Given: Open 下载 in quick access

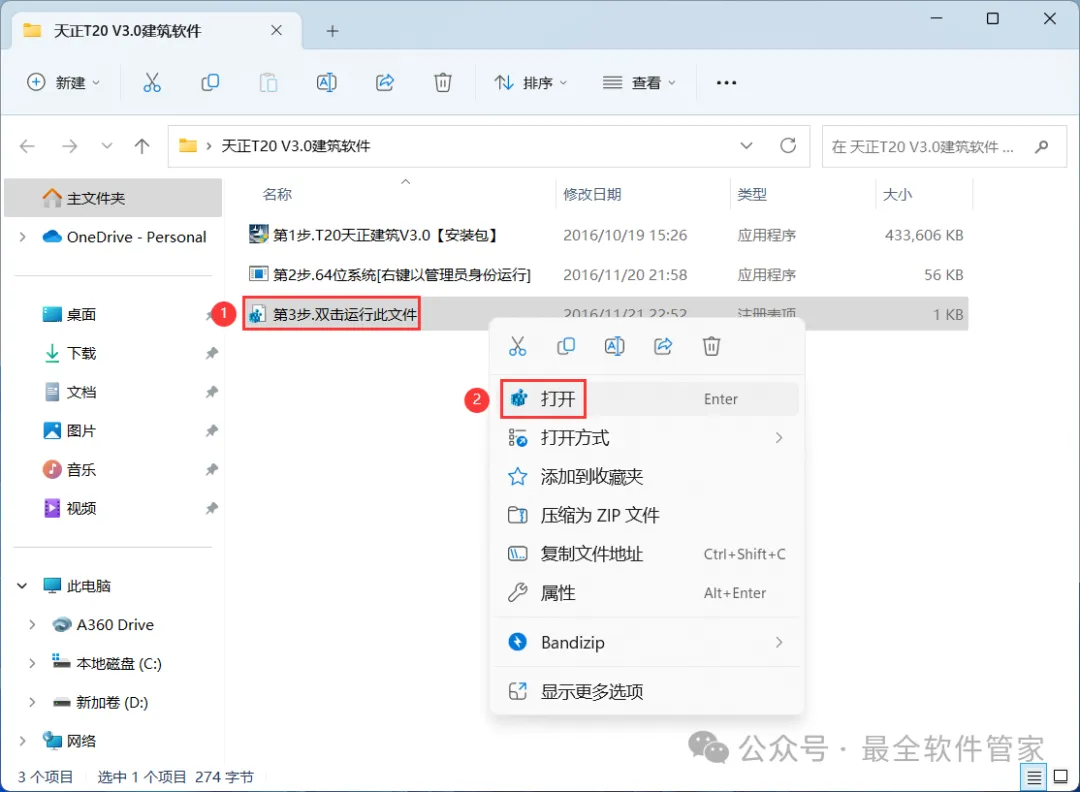Looking at the screenshot, I should [81, 353].
